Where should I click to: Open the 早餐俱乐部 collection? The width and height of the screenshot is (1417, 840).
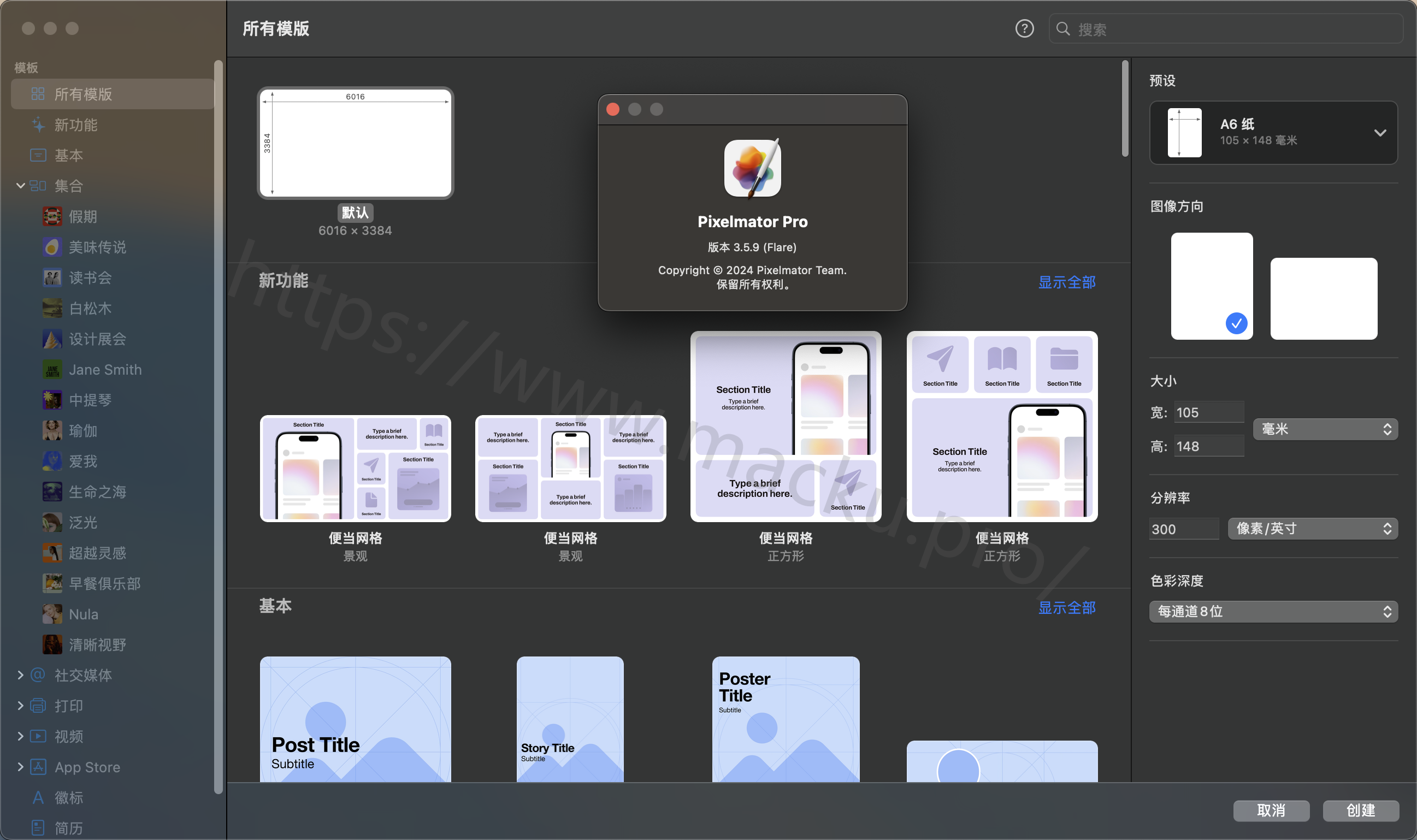point(113,583)
